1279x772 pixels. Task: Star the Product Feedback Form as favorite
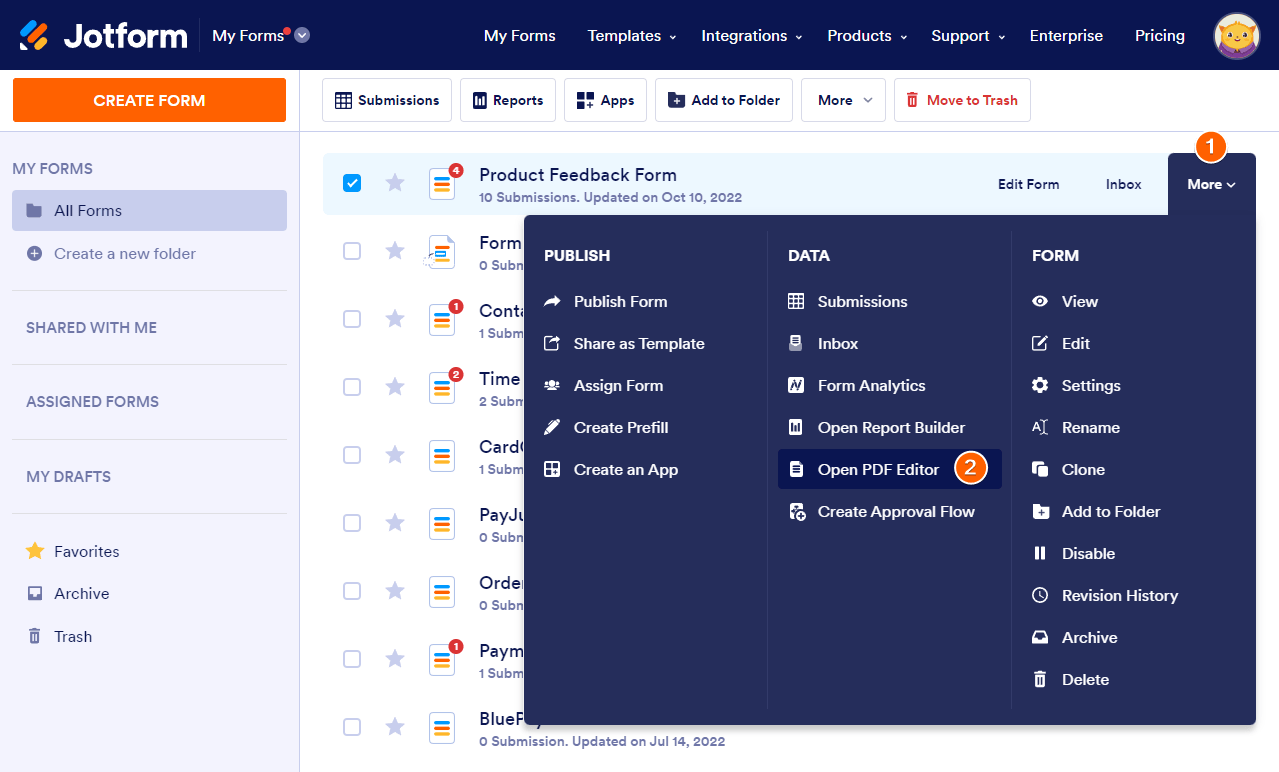395,183
